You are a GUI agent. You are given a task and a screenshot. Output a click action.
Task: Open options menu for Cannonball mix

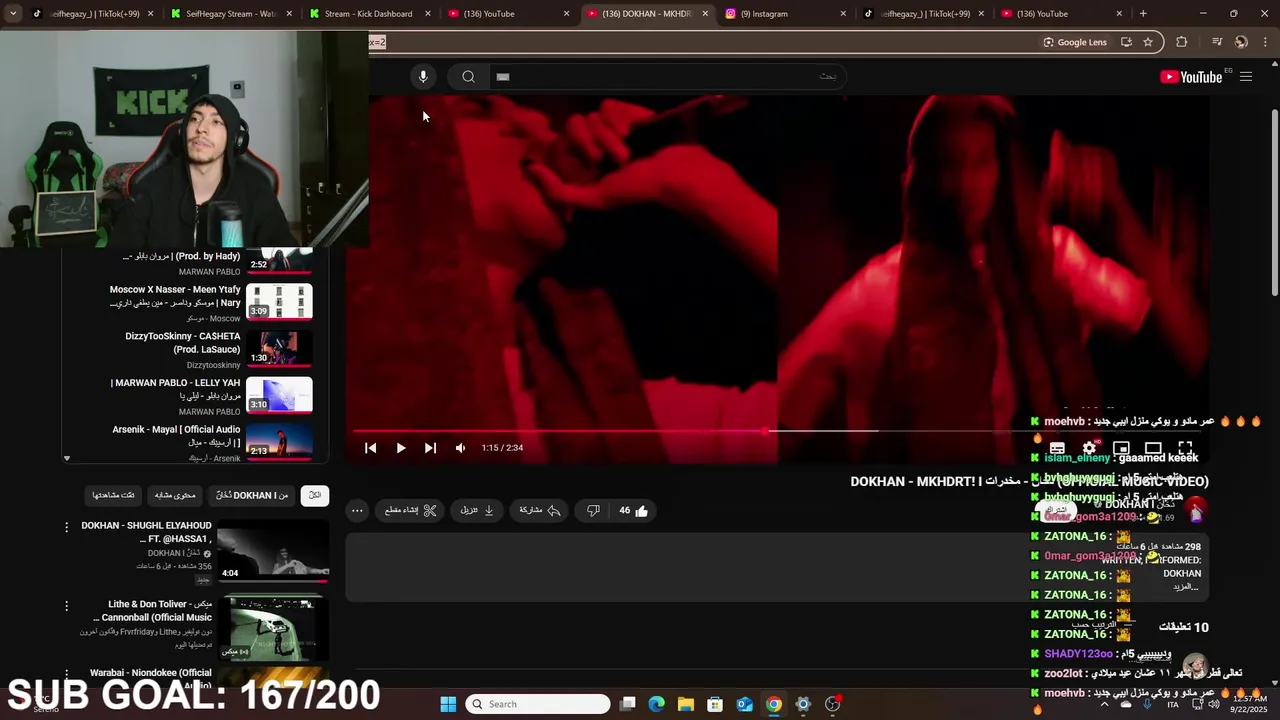(67, 606)
